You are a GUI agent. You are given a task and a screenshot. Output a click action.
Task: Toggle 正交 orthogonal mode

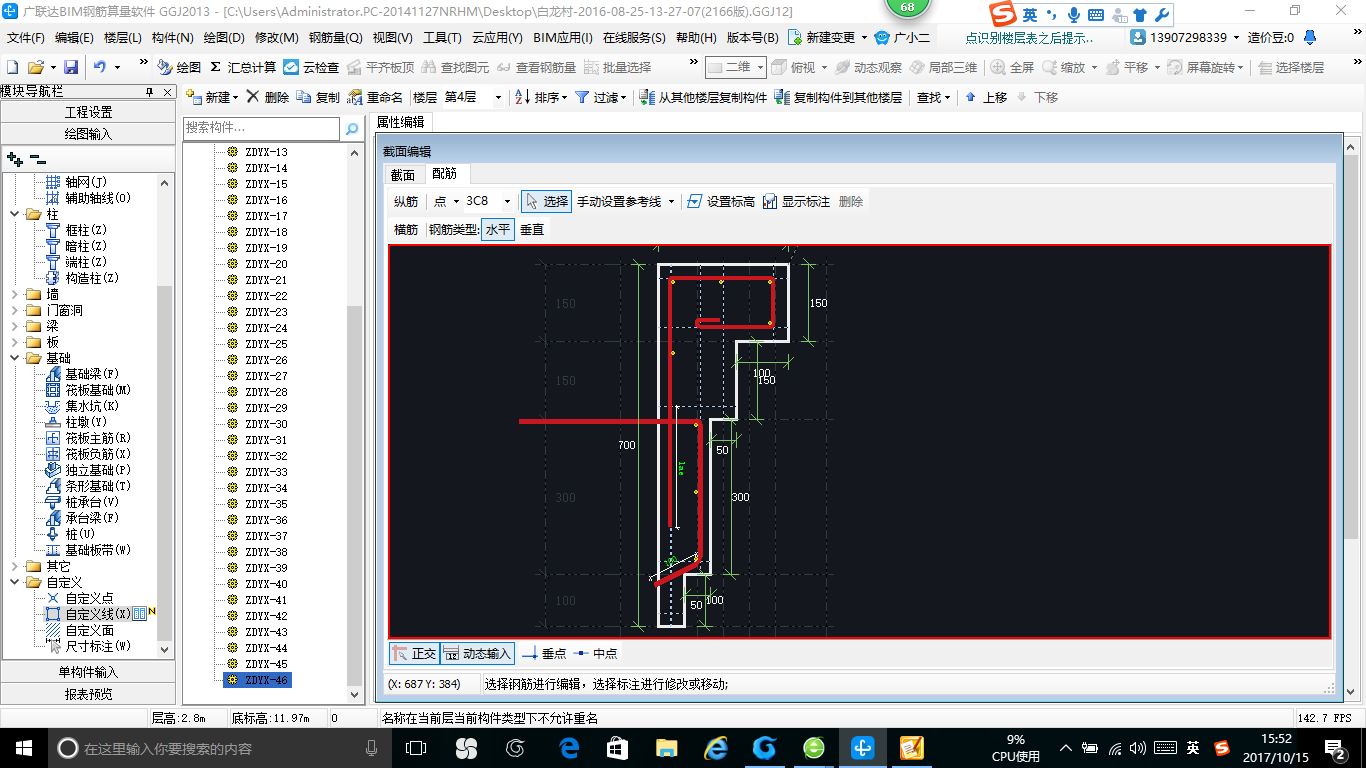coord(414,653)
